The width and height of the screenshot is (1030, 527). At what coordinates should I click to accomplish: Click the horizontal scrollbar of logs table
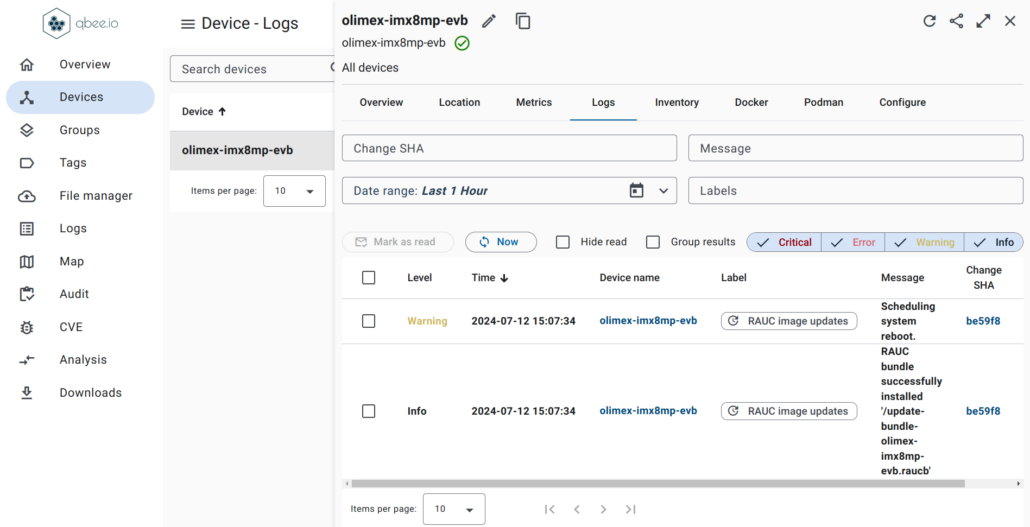coord(657,484)
